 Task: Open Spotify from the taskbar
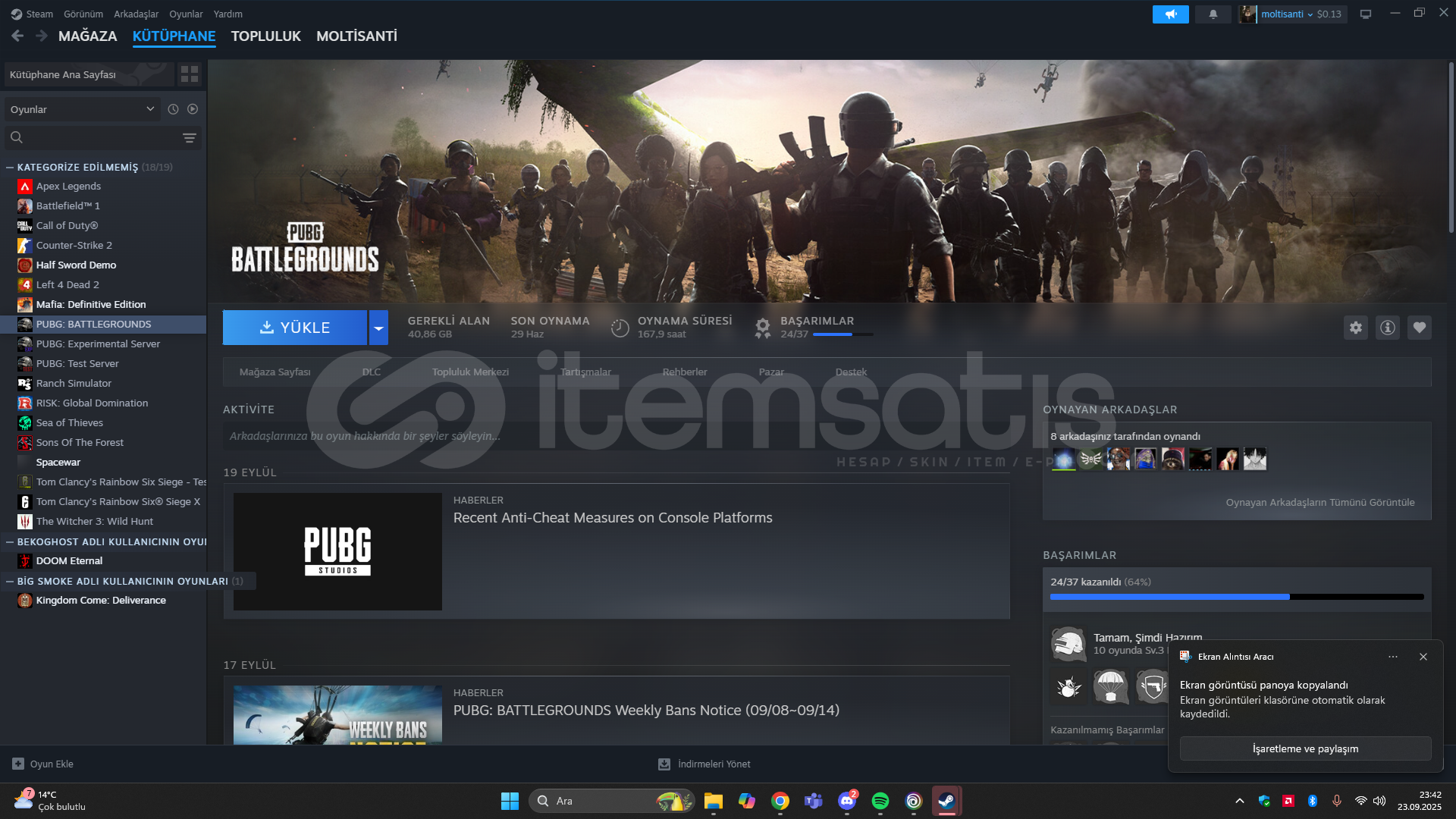pyautogui.click(x=880, y=801)
